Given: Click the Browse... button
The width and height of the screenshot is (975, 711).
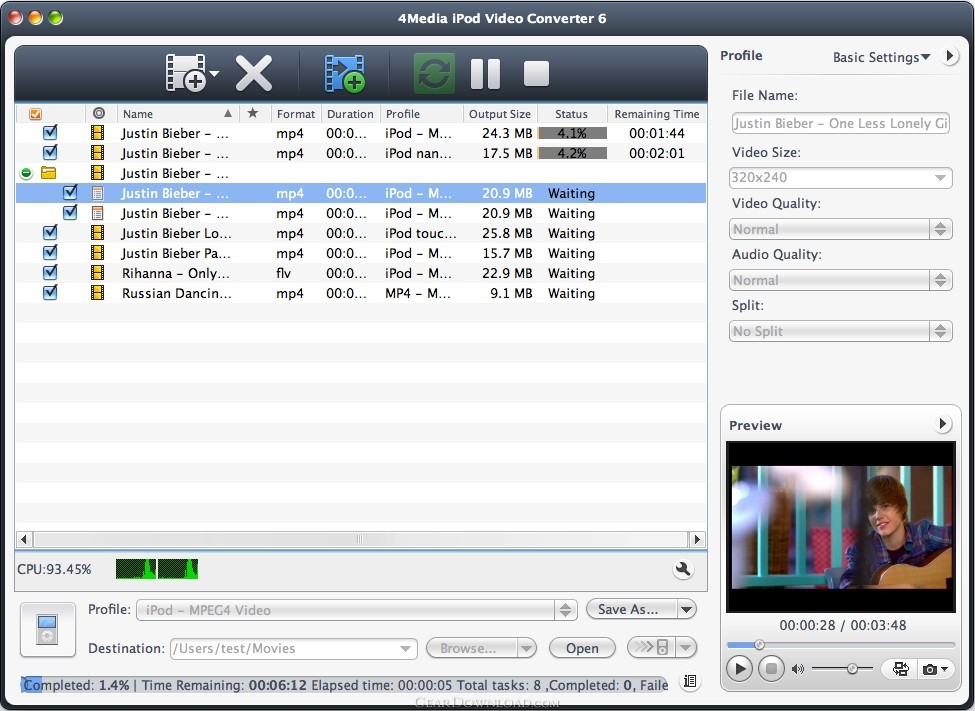Looking at the screenshot, I should (471, 648).
